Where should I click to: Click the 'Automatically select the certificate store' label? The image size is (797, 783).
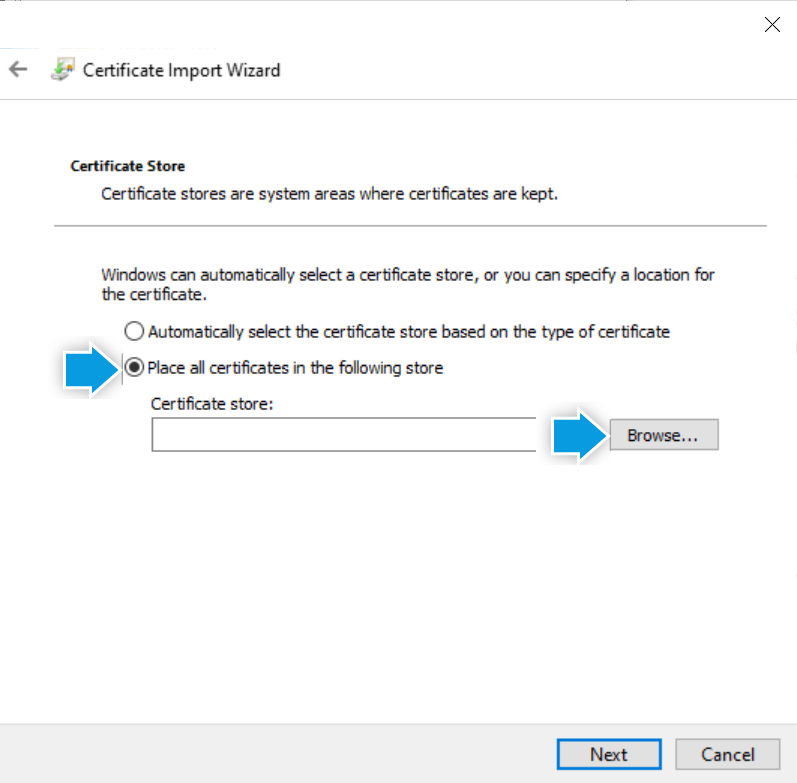409,332
